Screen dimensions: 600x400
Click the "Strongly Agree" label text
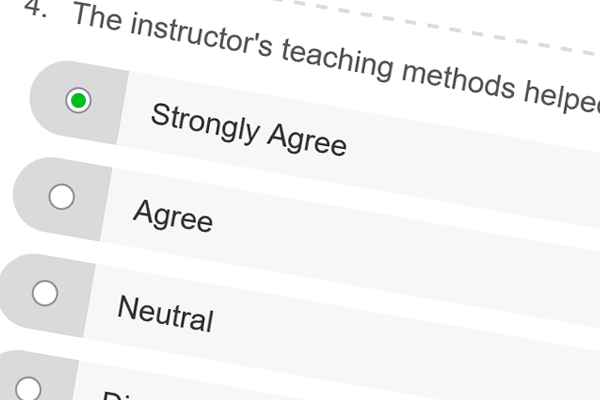point(249,130)
